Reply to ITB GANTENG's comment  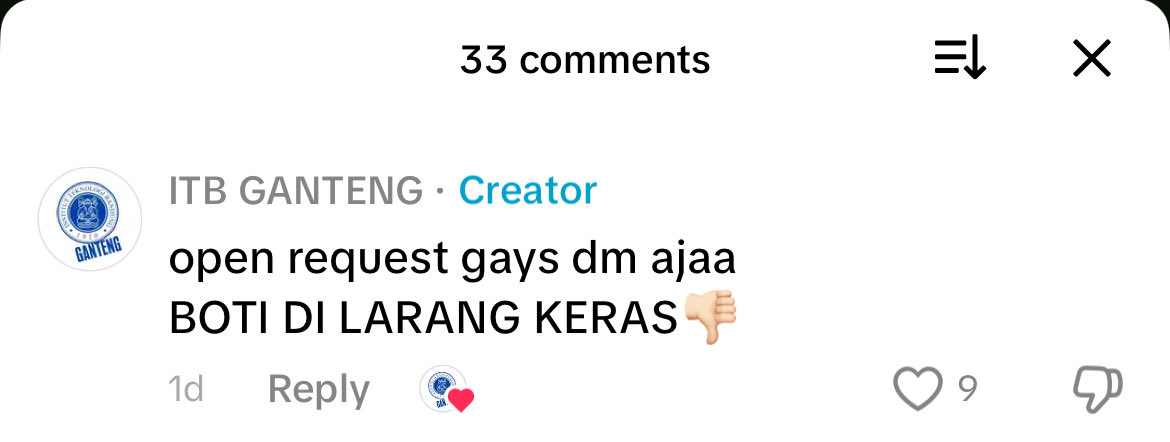tap(319, 390)
